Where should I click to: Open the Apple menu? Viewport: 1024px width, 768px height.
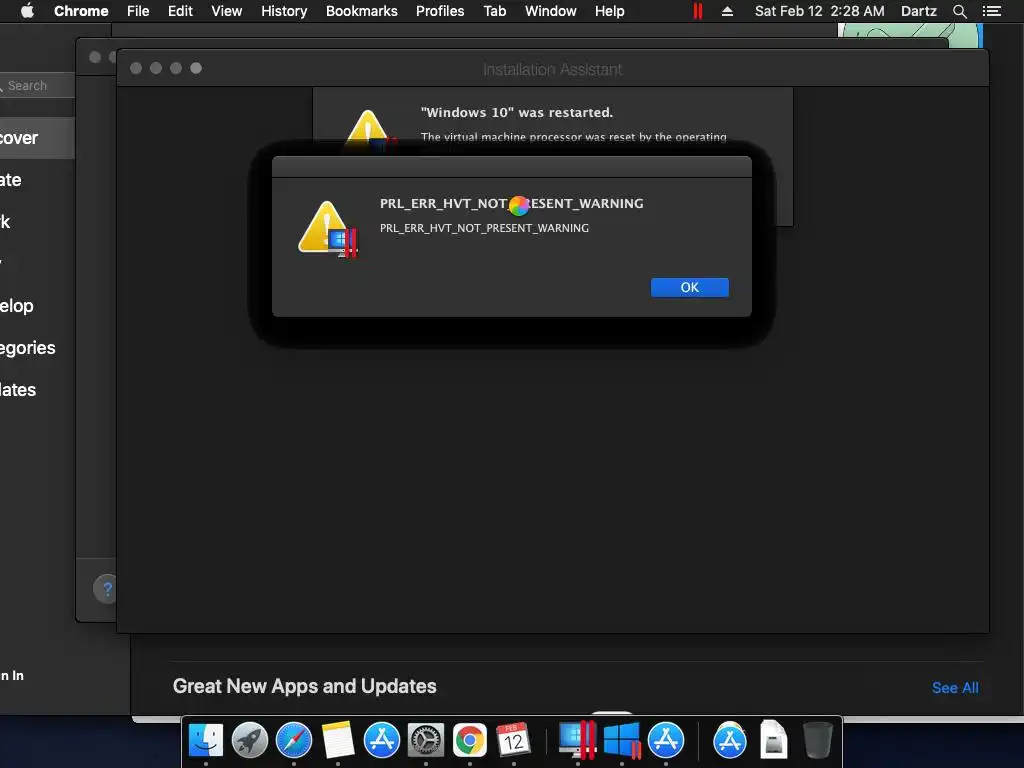pyautogui.click(x=27, y=11)
